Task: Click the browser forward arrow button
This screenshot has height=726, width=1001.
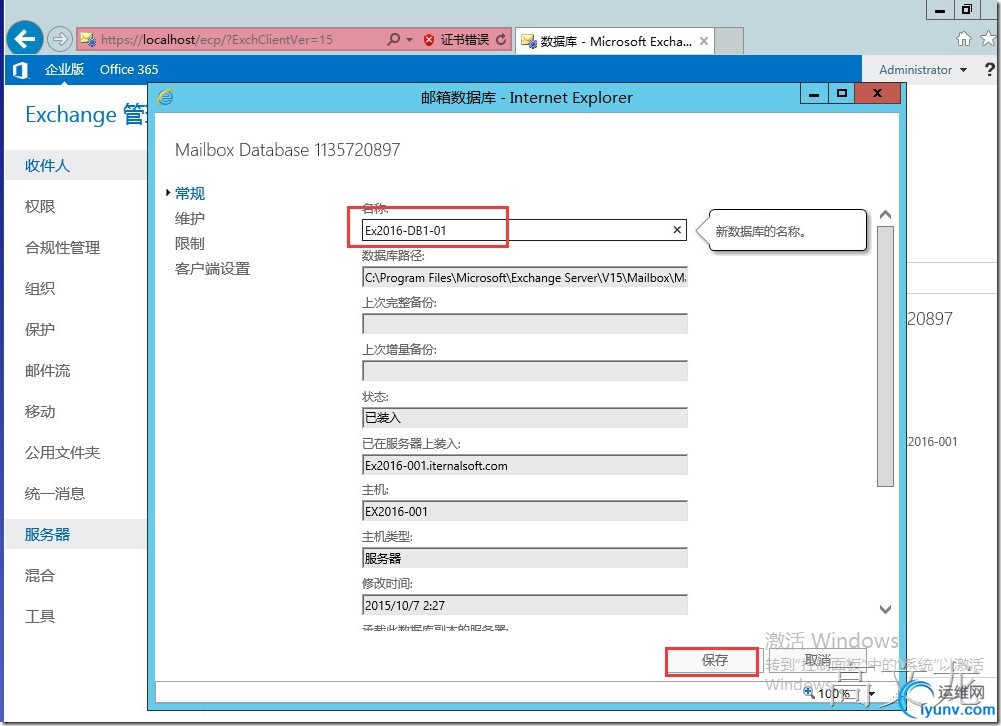Action: click(59, 39)
